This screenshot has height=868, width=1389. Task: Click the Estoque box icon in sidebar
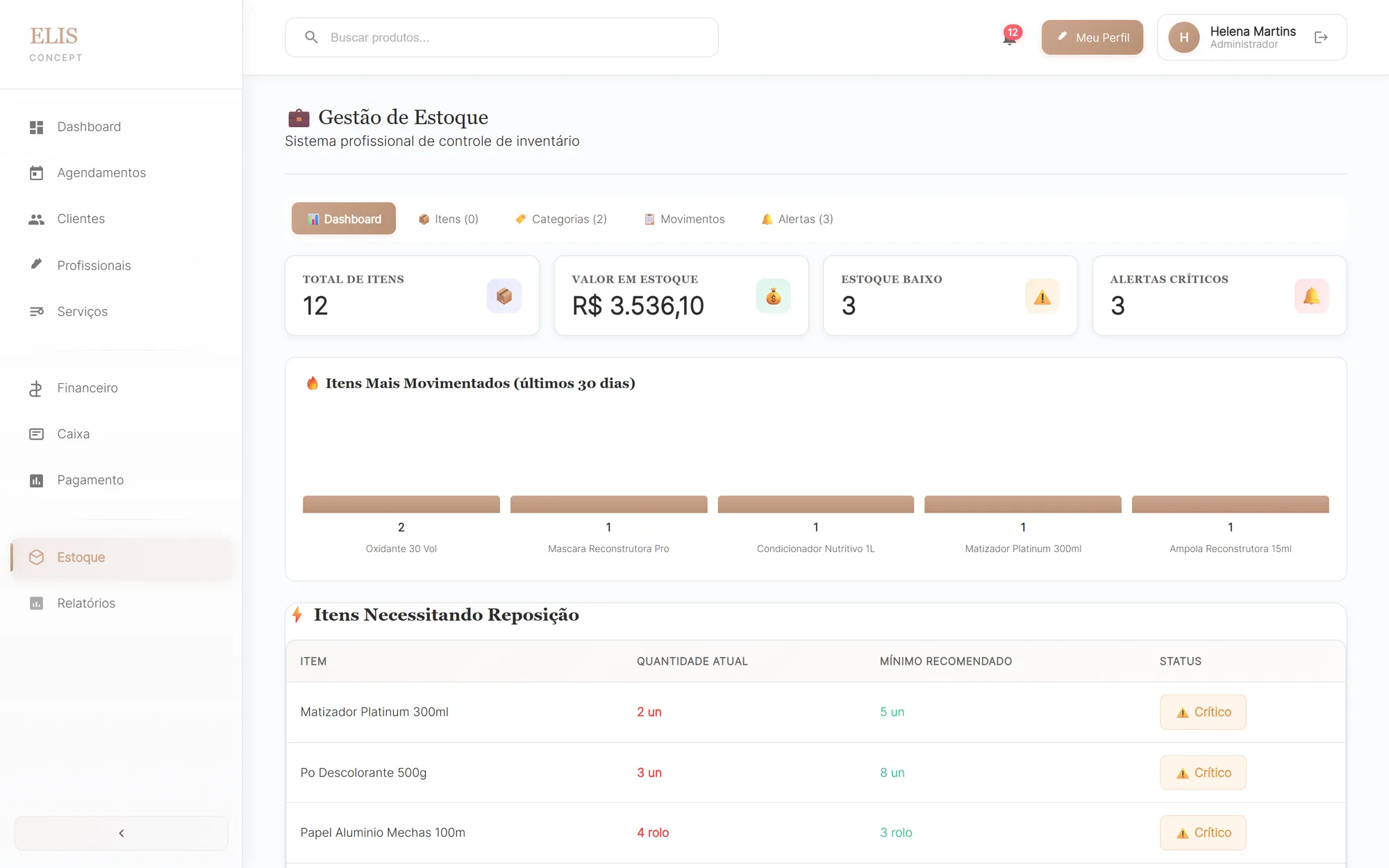click(x=37, y=557)
